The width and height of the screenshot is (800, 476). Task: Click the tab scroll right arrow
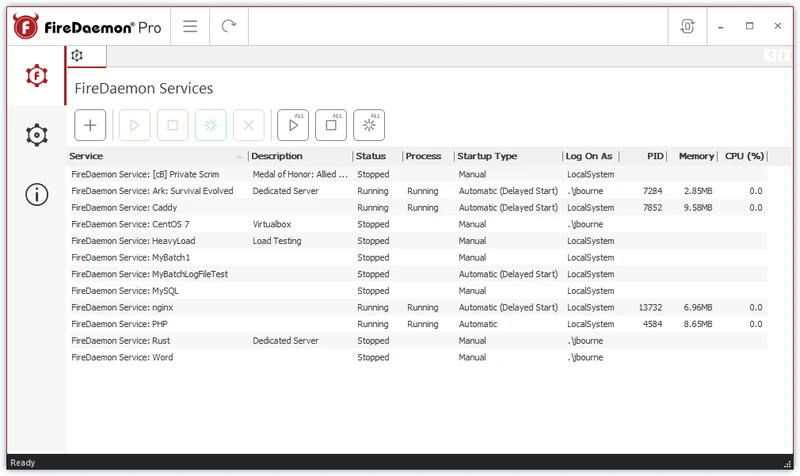tap(784, 55)
